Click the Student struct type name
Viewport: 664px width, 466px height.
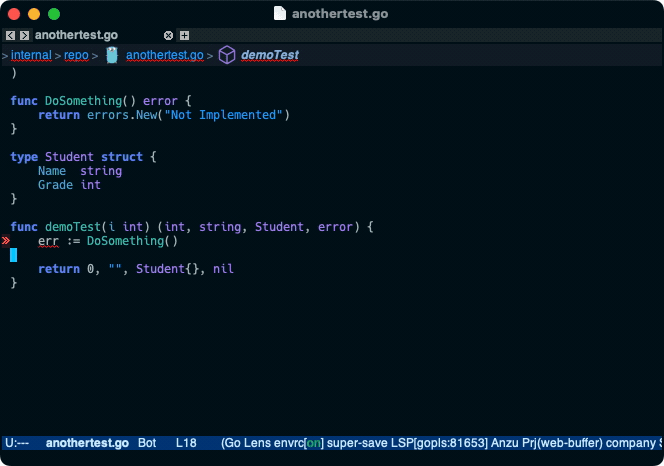click(x=69, y=157)
